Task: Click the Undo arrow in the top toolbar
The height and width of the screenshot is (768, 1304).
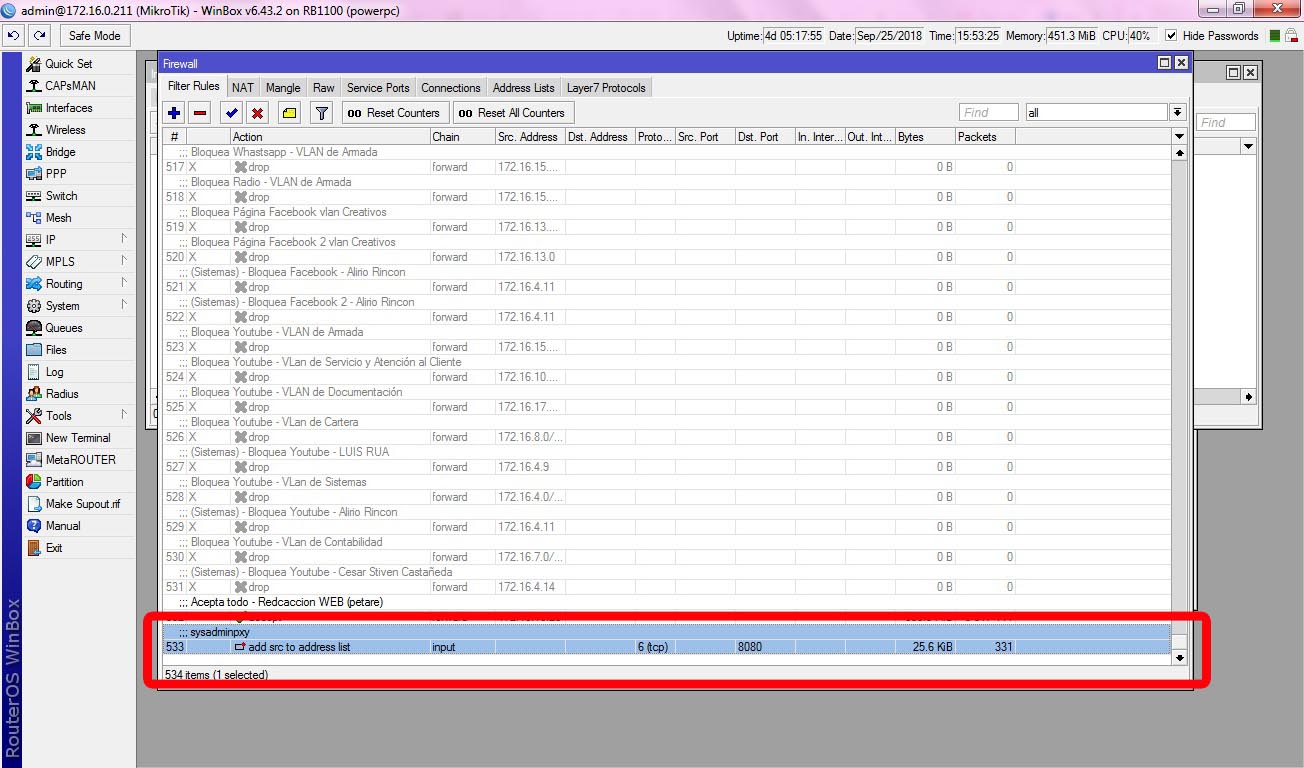Action: pyautogui.click(x=14, y=35)
